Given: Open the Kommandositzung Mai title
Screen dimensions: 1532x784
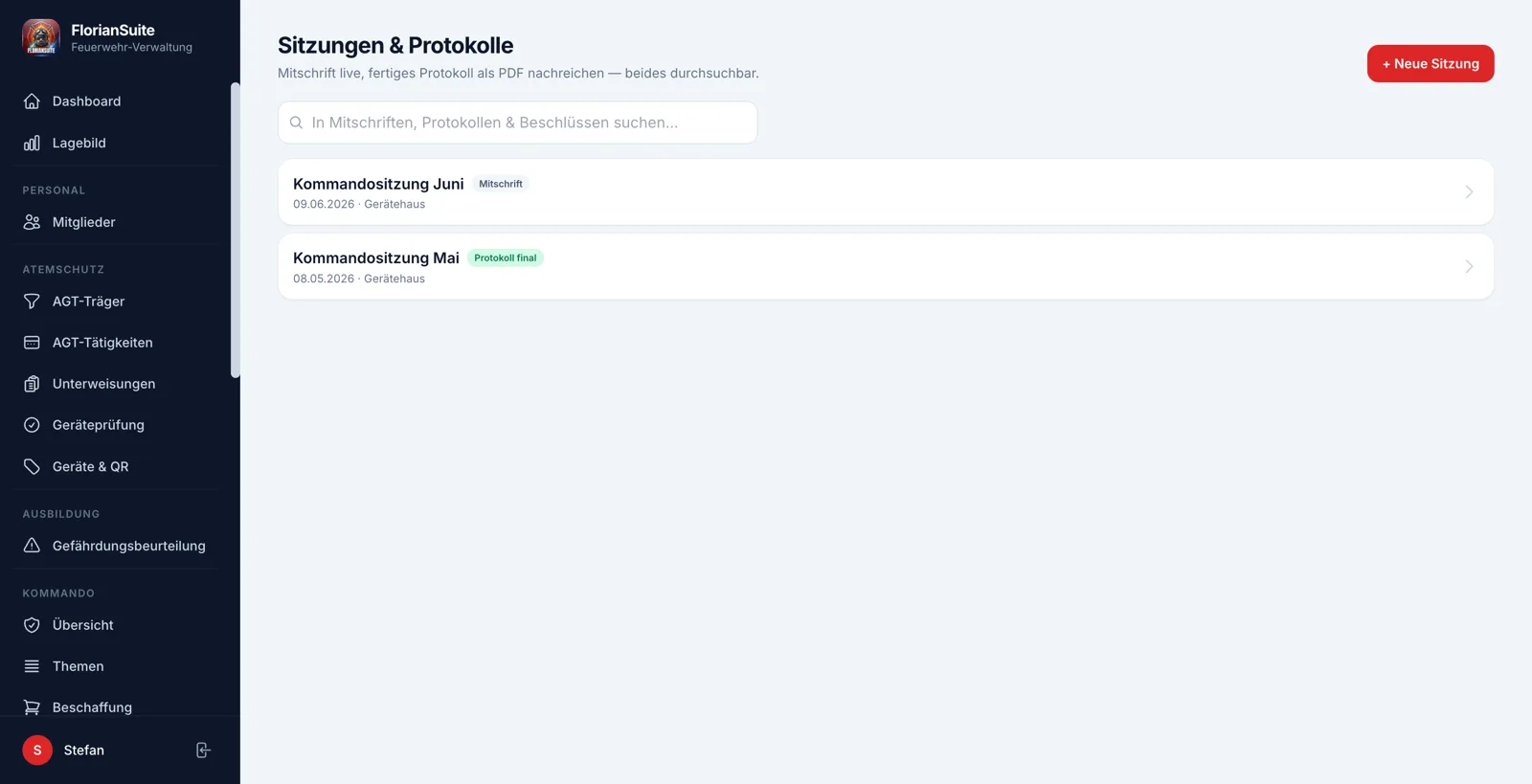Looking at the screenshot, I should tap(376, 258).
